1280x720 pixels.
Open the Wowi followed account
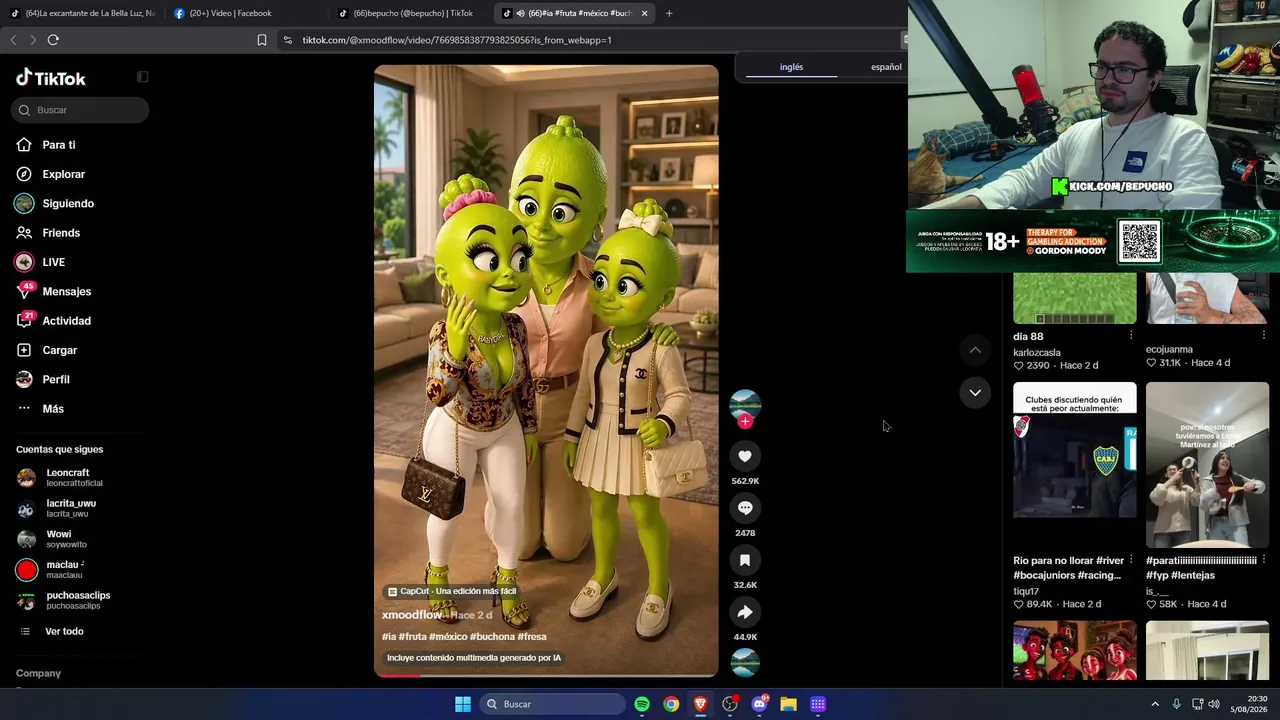point(52,539)
